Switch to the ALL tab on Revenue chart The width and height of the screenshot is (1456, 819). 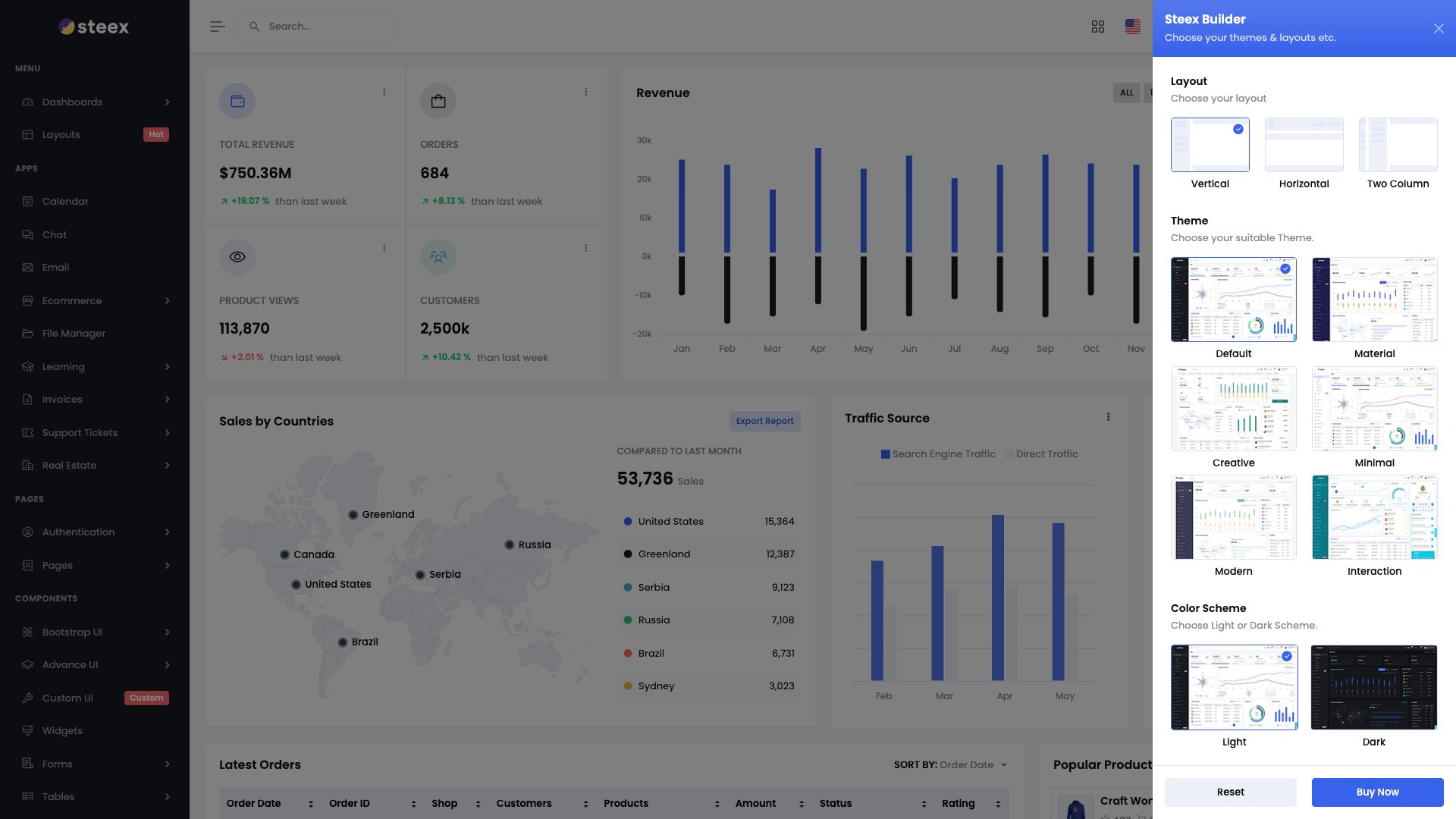tap(1127, 93)
